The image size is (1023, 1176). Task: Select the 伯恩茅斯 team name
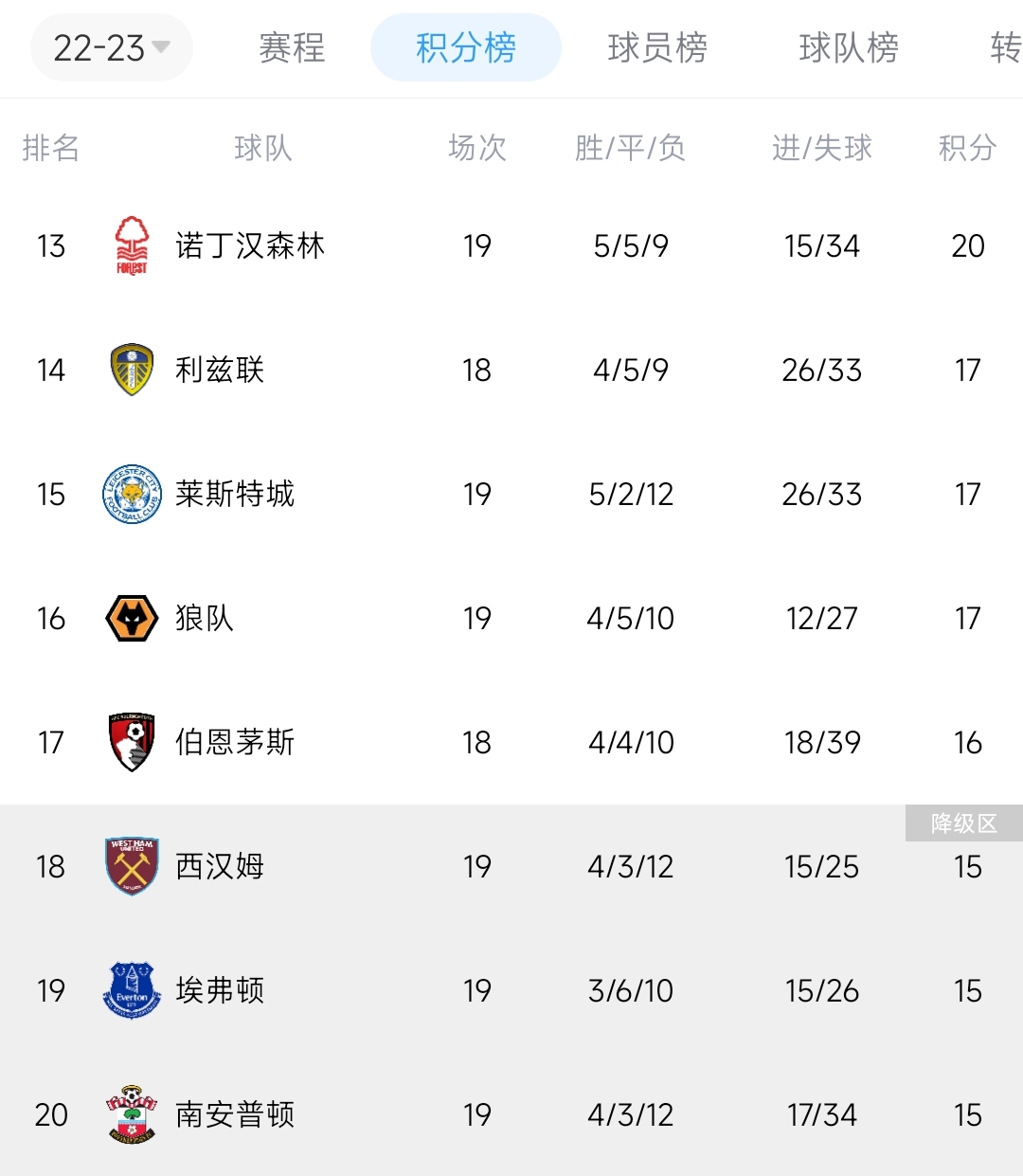pyautogui.click(x=235, y=742)
